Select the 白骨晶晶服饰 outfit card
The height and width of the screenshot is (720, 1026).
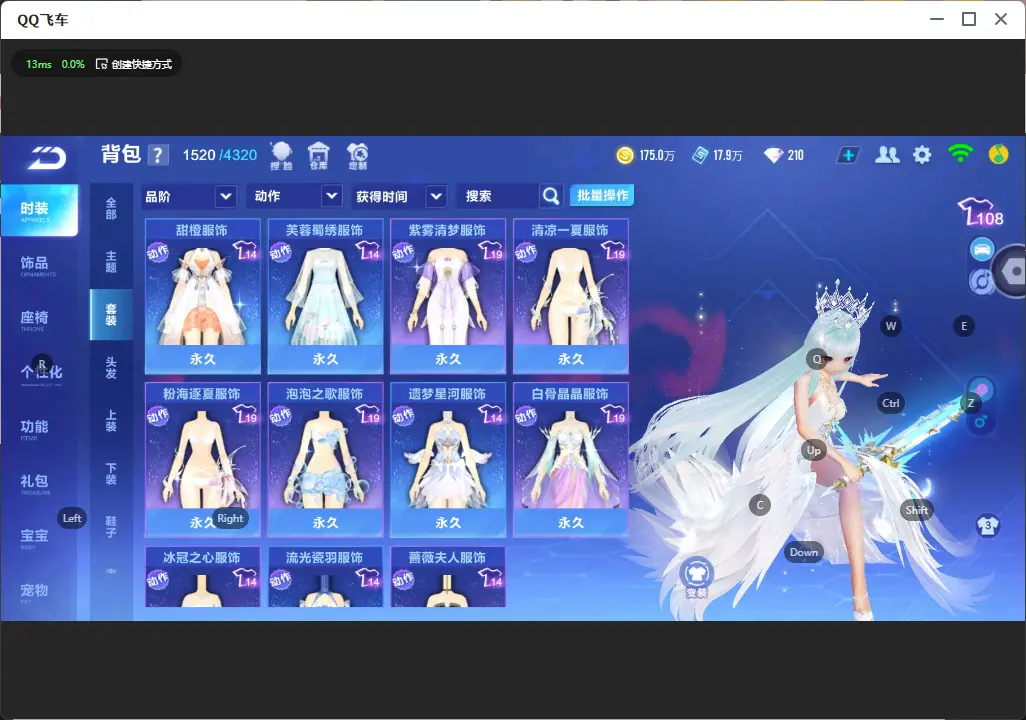tap(571, 459)
